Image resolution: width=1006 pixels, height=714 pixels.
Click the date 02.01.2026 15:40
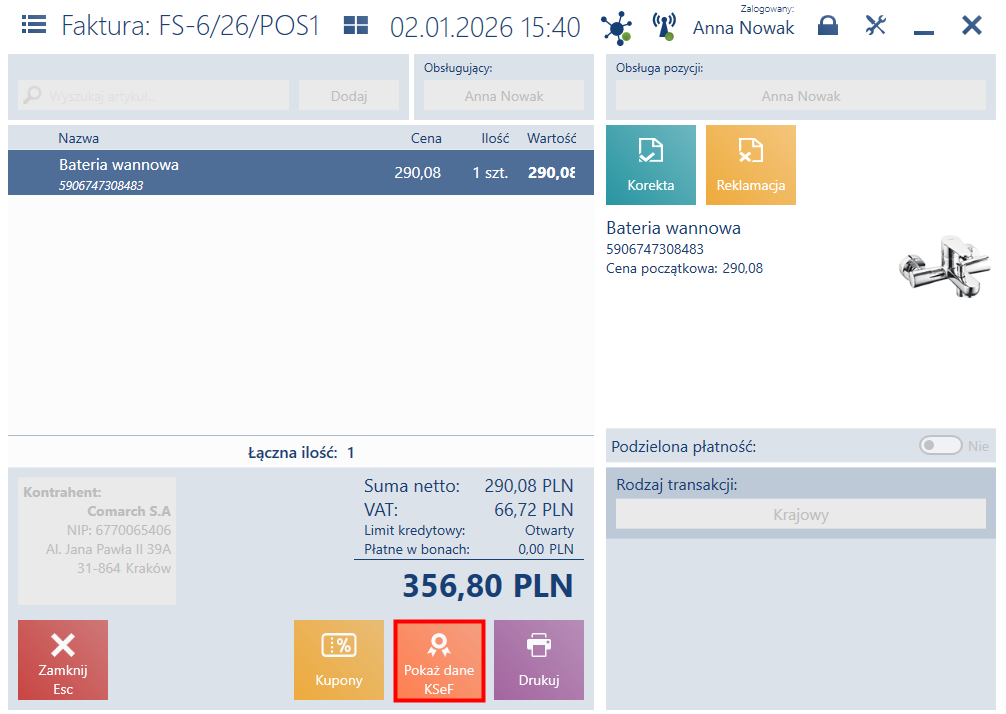point(485,27)
